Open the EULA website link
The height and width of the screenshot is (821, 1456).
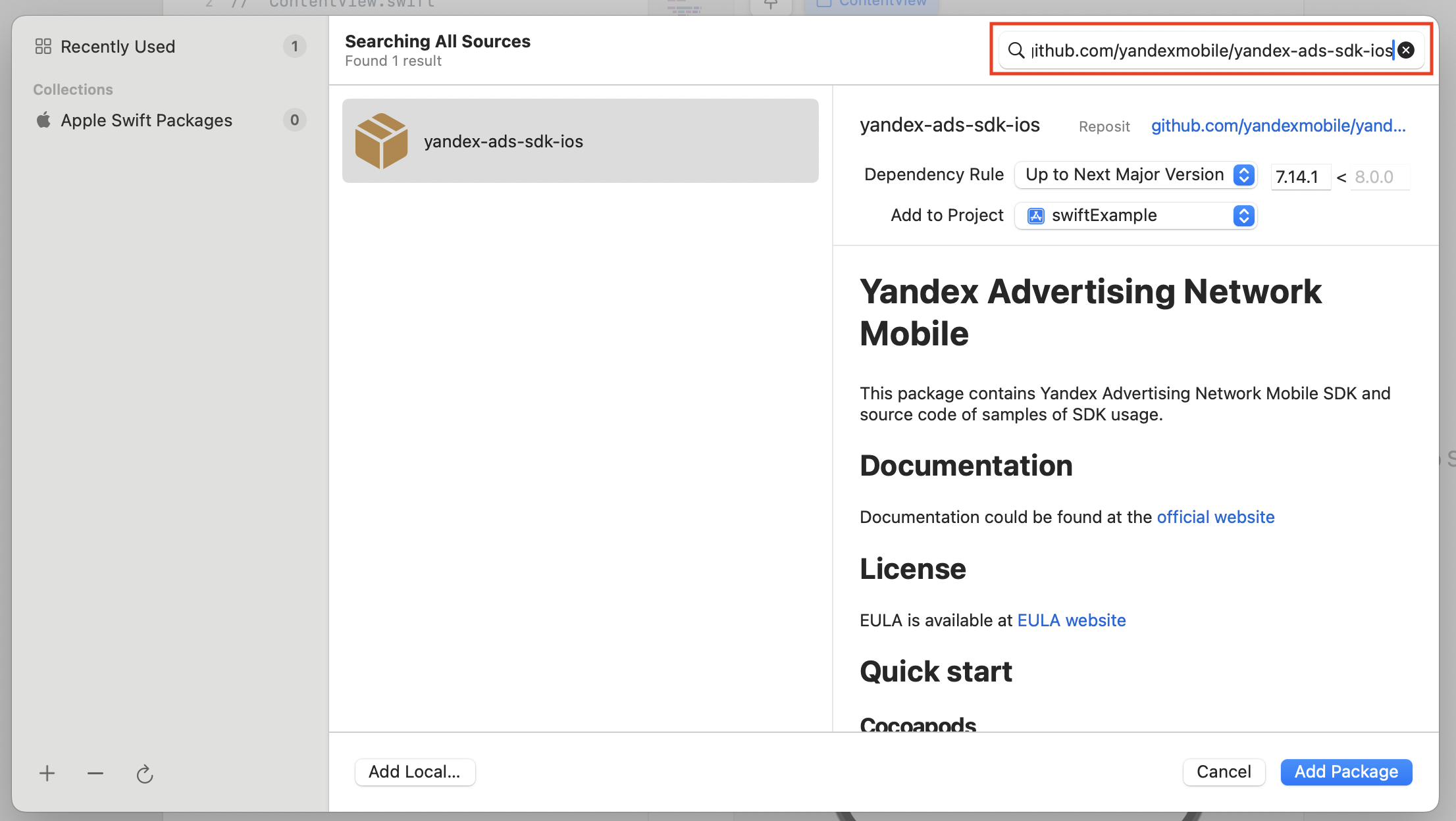click(1071, 620)
